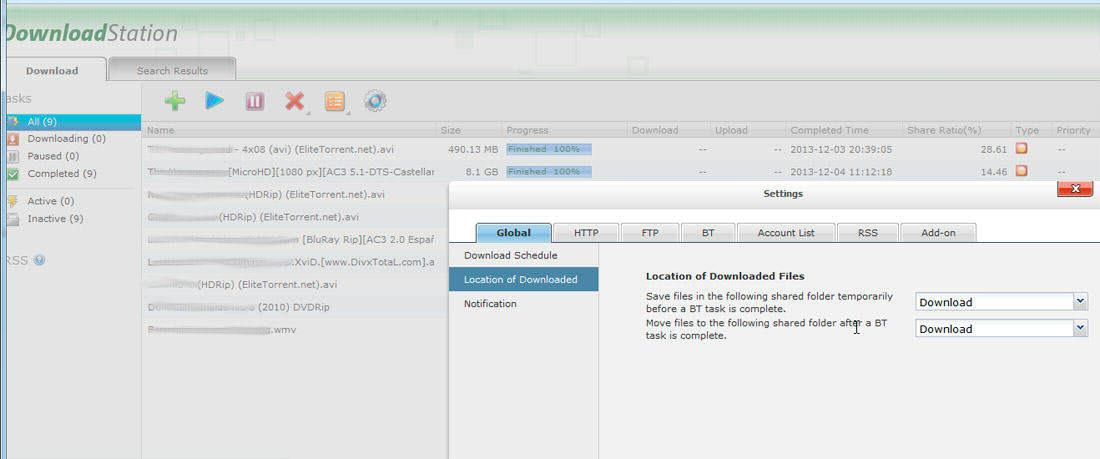Switch to the Download tab
This screenshot has height=459, width=1100.
55,70
